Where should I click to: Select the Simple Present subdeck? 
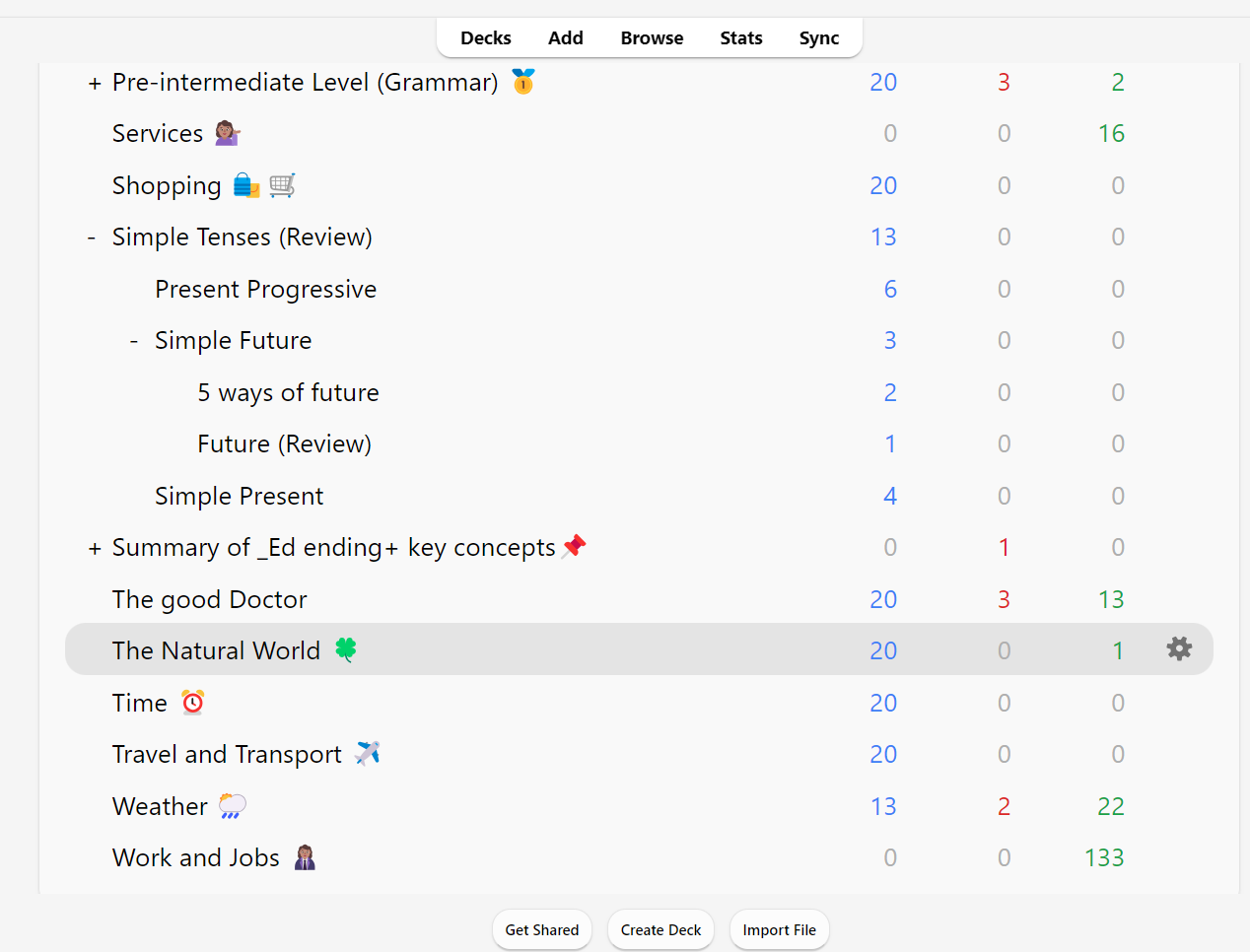click(239, 497)
